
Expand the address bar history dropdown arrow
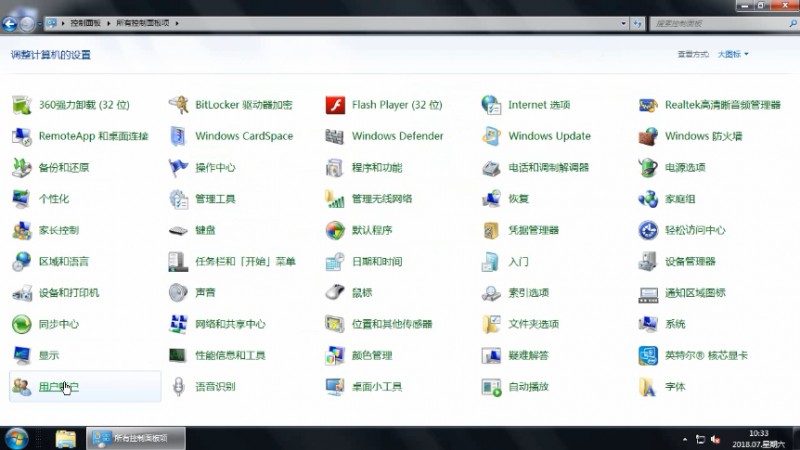[623, 23]
